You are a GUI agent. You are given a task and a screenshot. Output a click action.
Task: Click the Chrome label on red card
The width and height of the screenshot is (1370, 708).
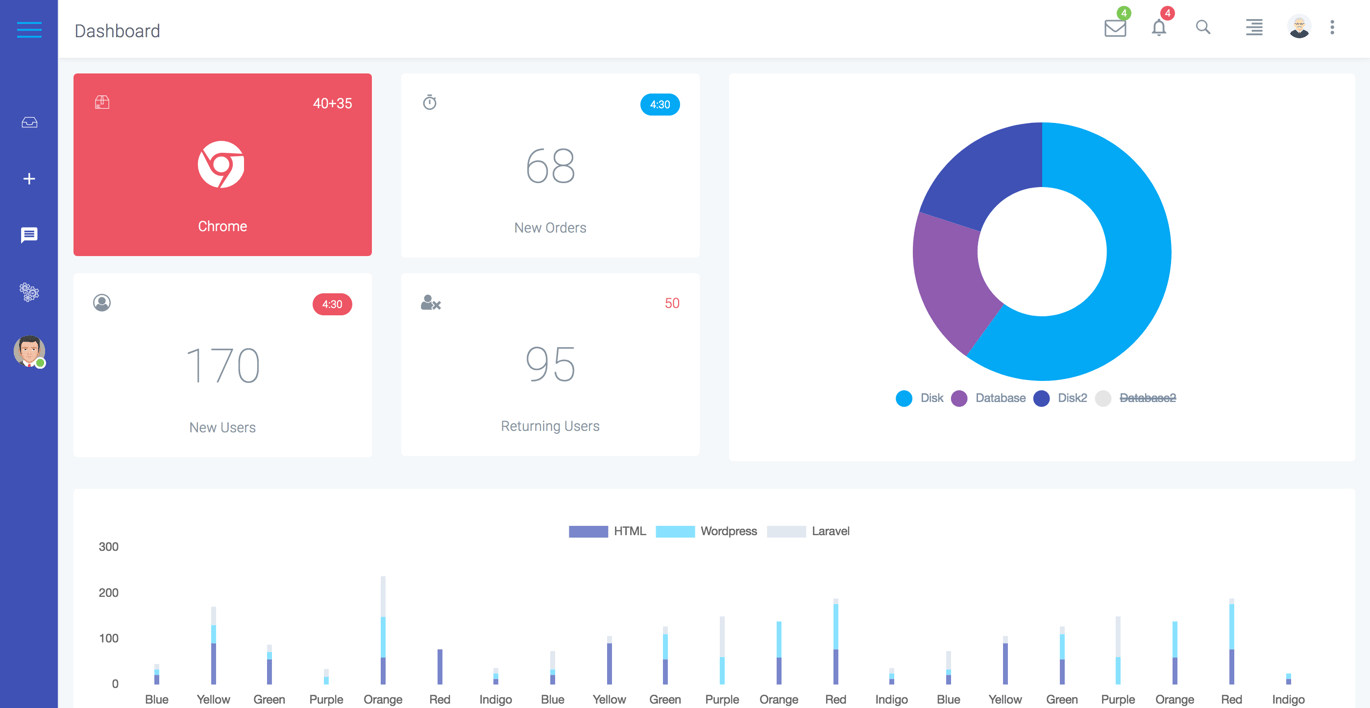pyautogui.click(x=222, y=226)
